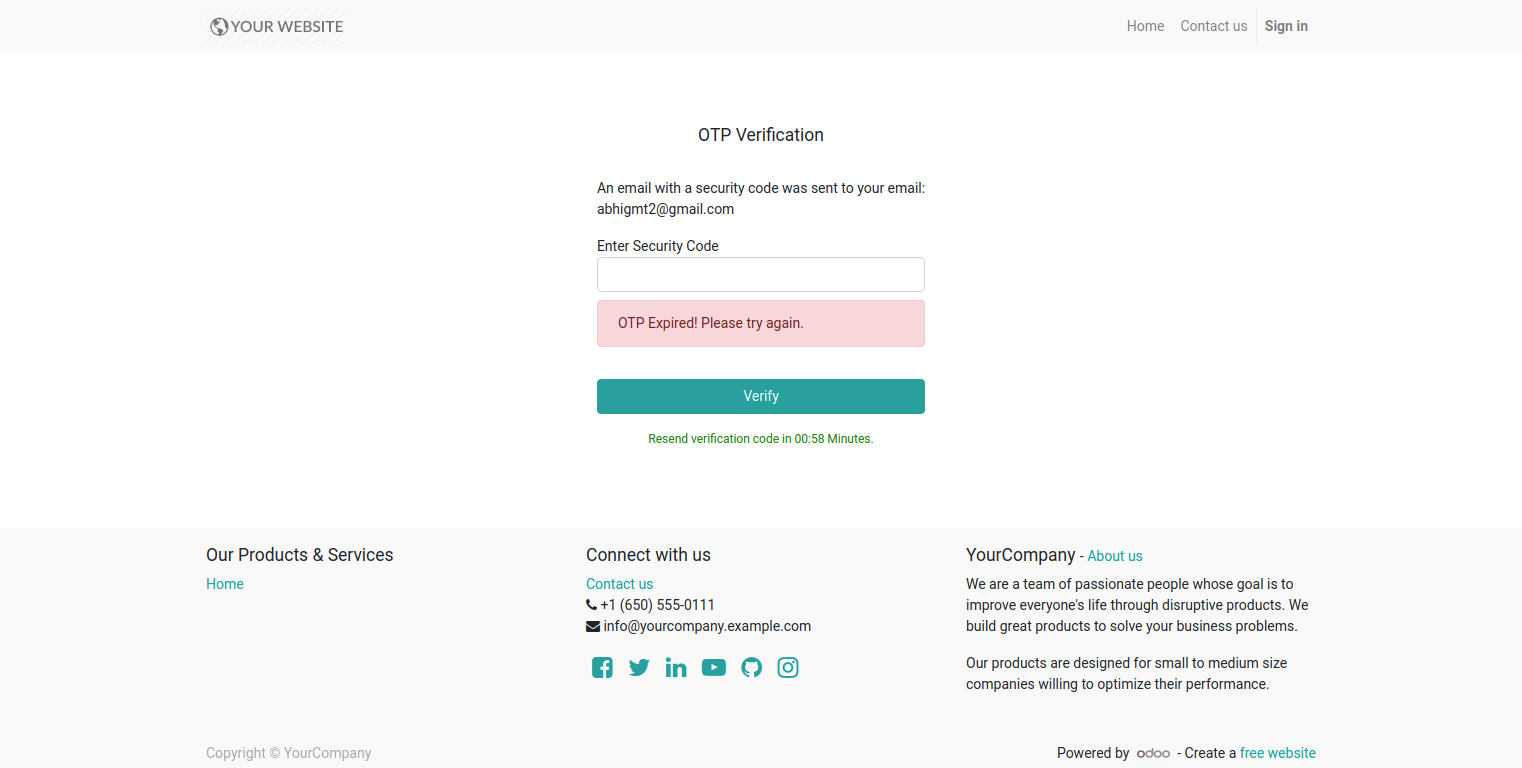Open the YouTube social icon
This screenshot has height=768, width=1522.
pyautogui.click(x=714, y=668)
